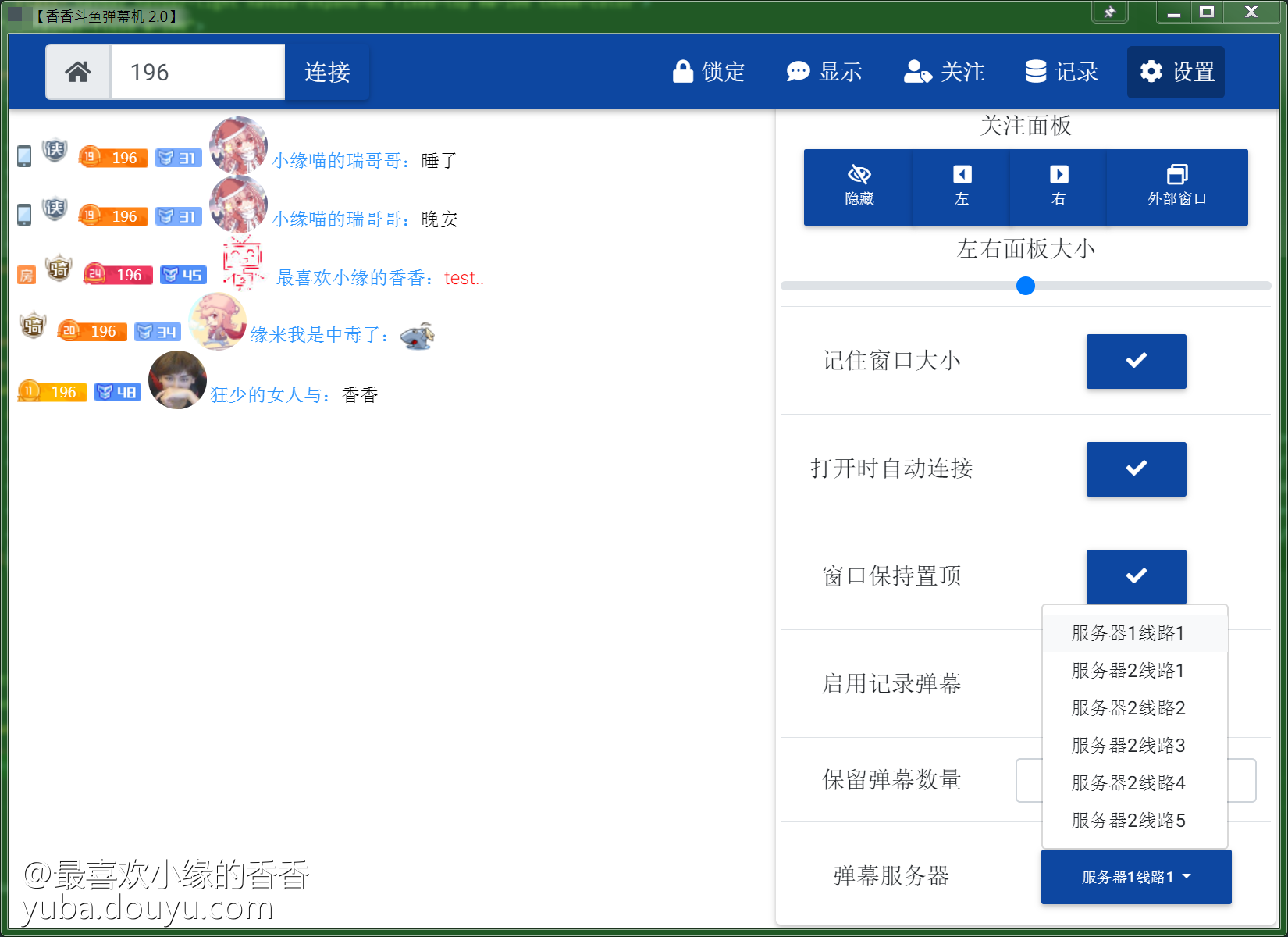The width and height of the screenshot is (1288, 937).
Task: Hide the follow panel with 隐藏
Action: 859,187
